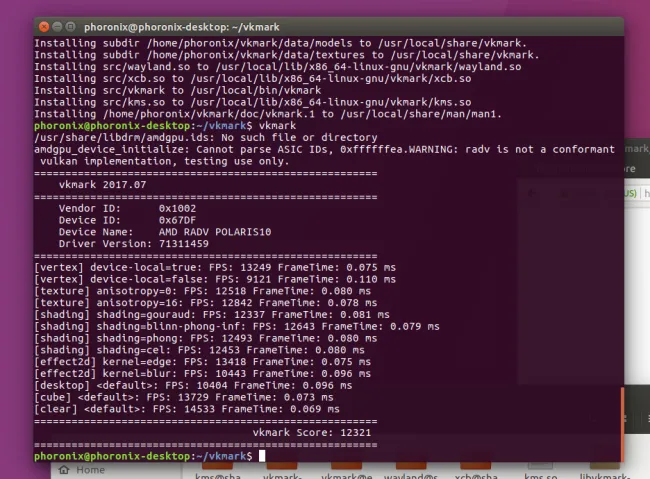Screen dimensions: 650x479
Task: Click the '[shading] shading=gouraud' result line
Action: (212, 314)
